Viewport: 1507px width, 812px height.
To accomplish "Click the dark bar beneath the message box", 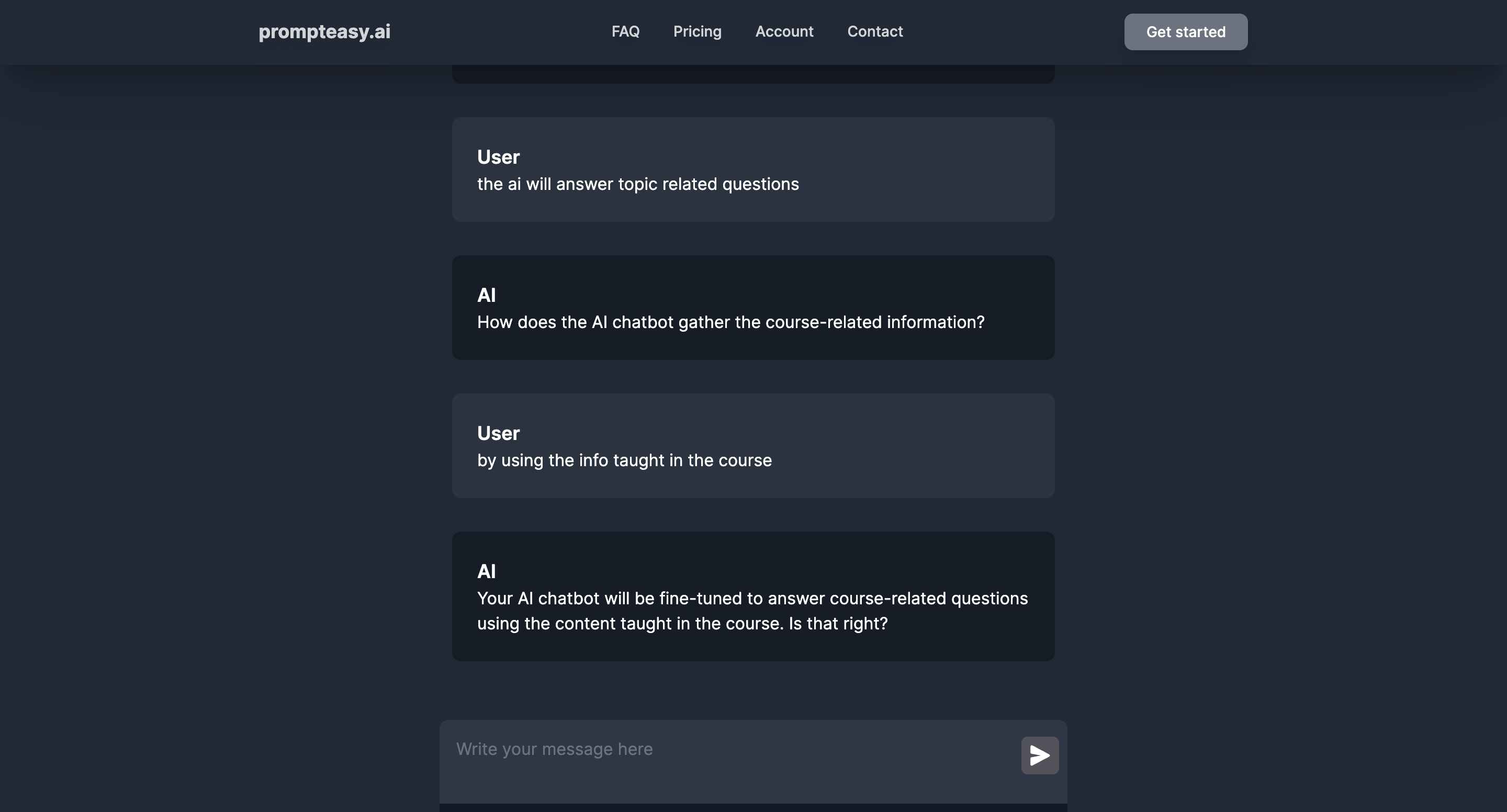I will click(x=753, y=808).
